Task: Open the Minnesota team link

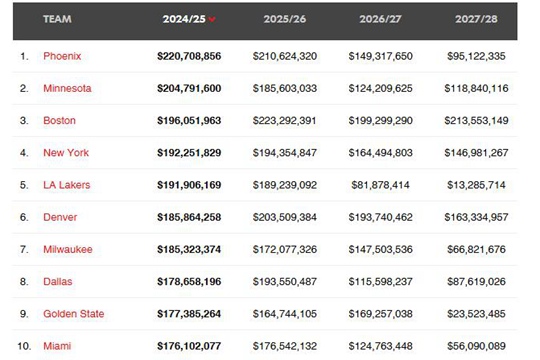Action: tap(67, 88)
